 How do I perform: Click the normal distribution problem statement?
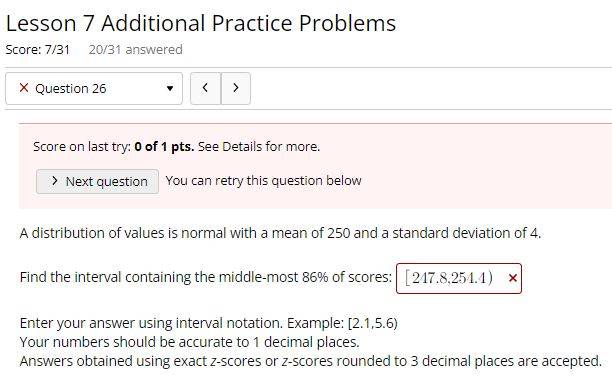click(x=280, y=233)
